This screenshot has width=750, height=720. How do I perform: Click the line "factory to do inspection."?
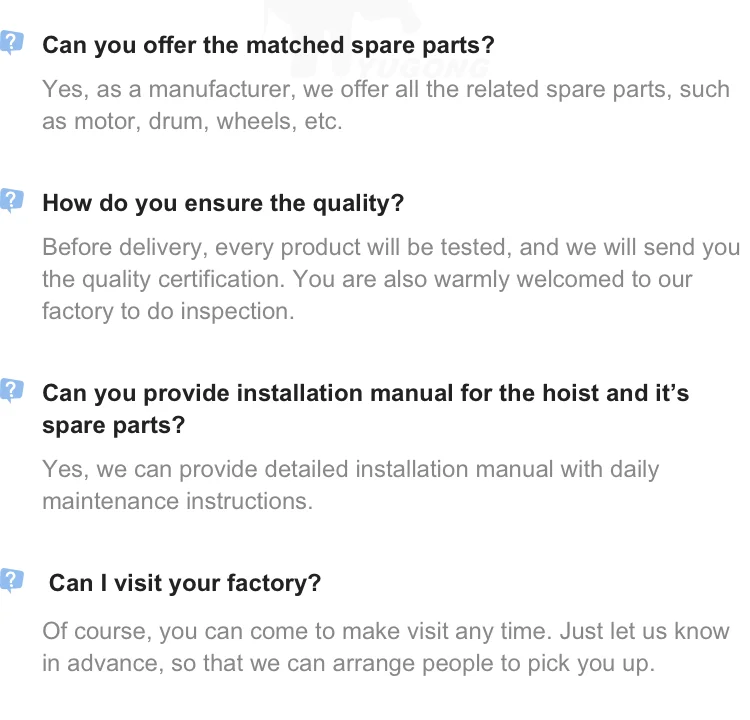pyautogui.click(x=168, y=311)
